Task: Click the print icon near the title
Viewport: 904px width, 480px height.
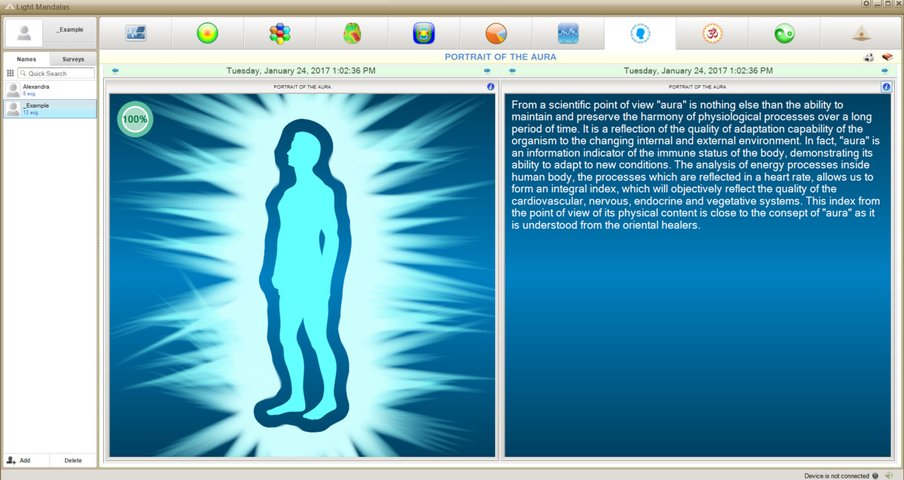Action: coord(869,58)
